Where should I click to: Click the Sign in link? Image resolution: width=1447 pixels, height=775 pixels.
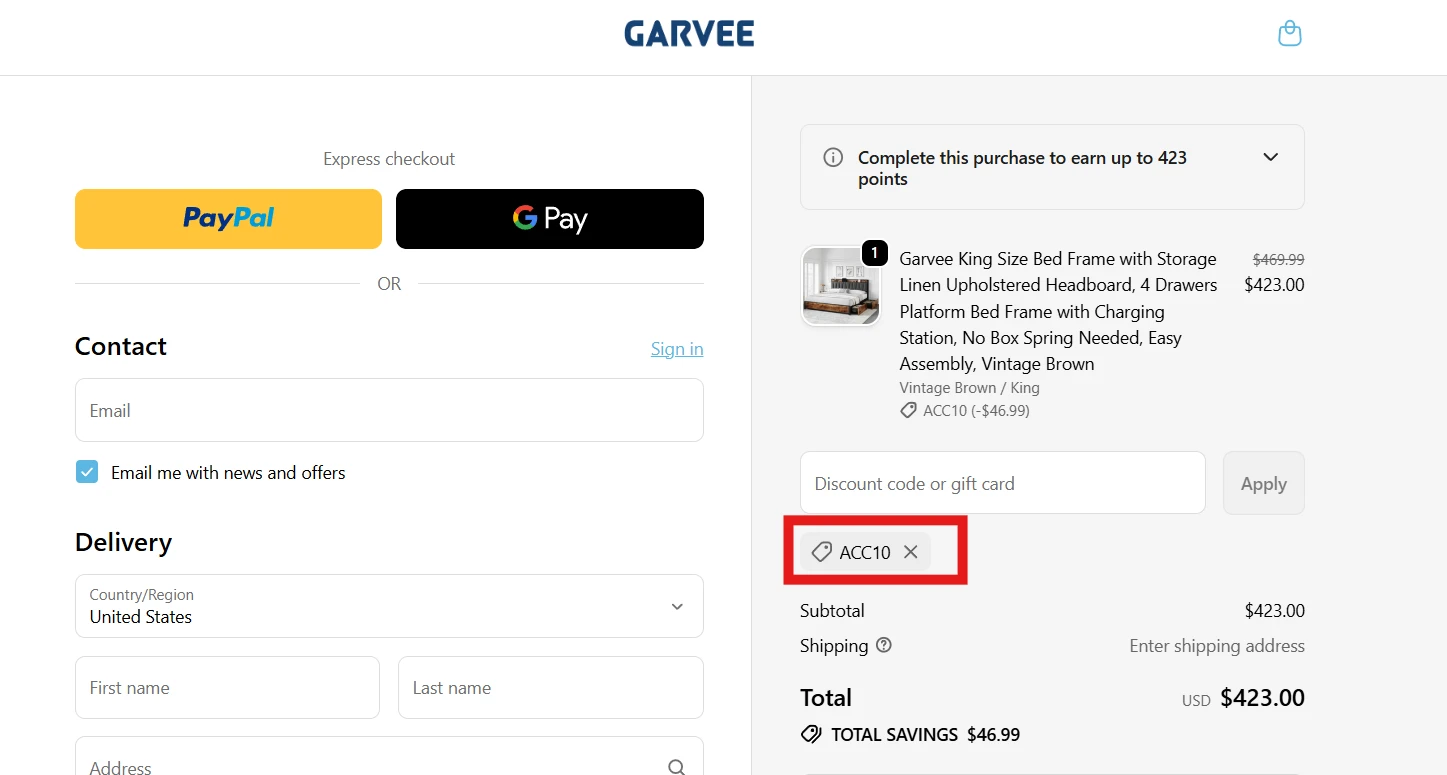point(677,349)
